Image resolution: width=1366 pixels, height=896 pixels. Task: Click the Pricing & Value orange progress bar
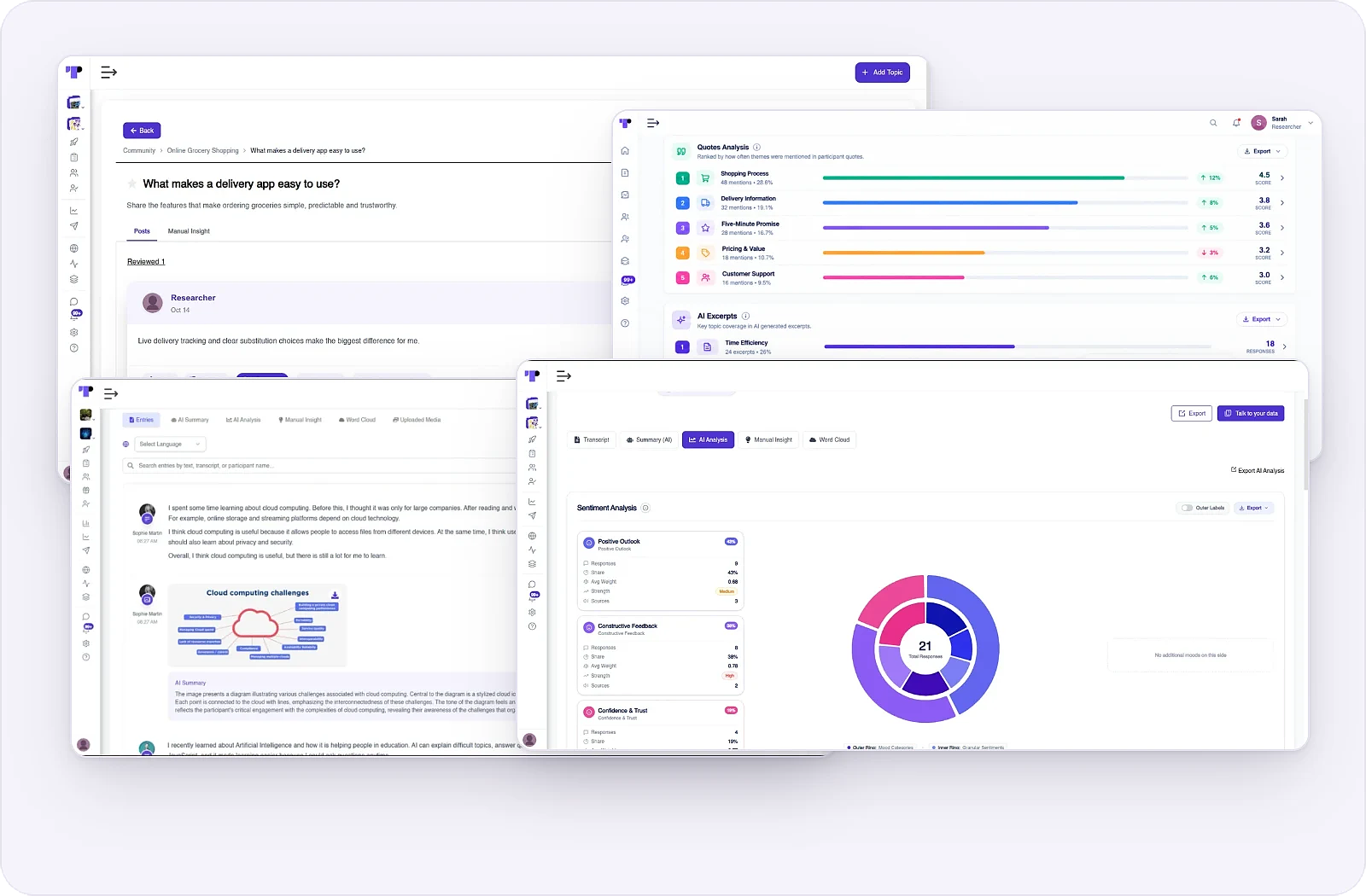pyautogui.click(x=903, y=253)
